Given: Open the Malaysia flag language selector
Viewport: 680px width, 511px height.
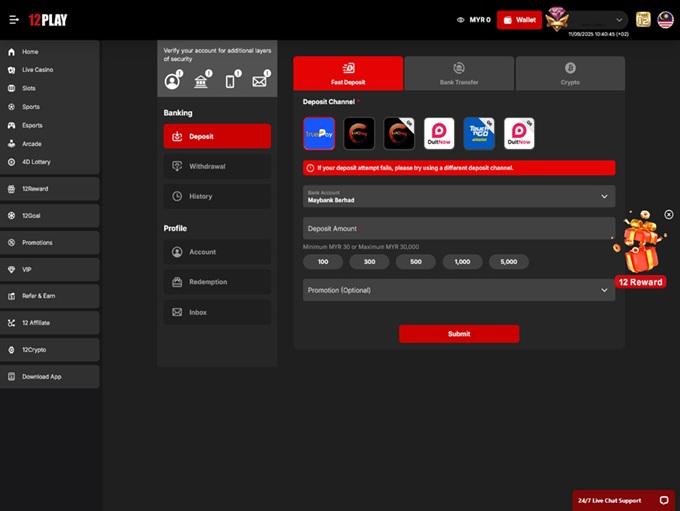Looking at the screenshot, I should click(x=665, y=19).
